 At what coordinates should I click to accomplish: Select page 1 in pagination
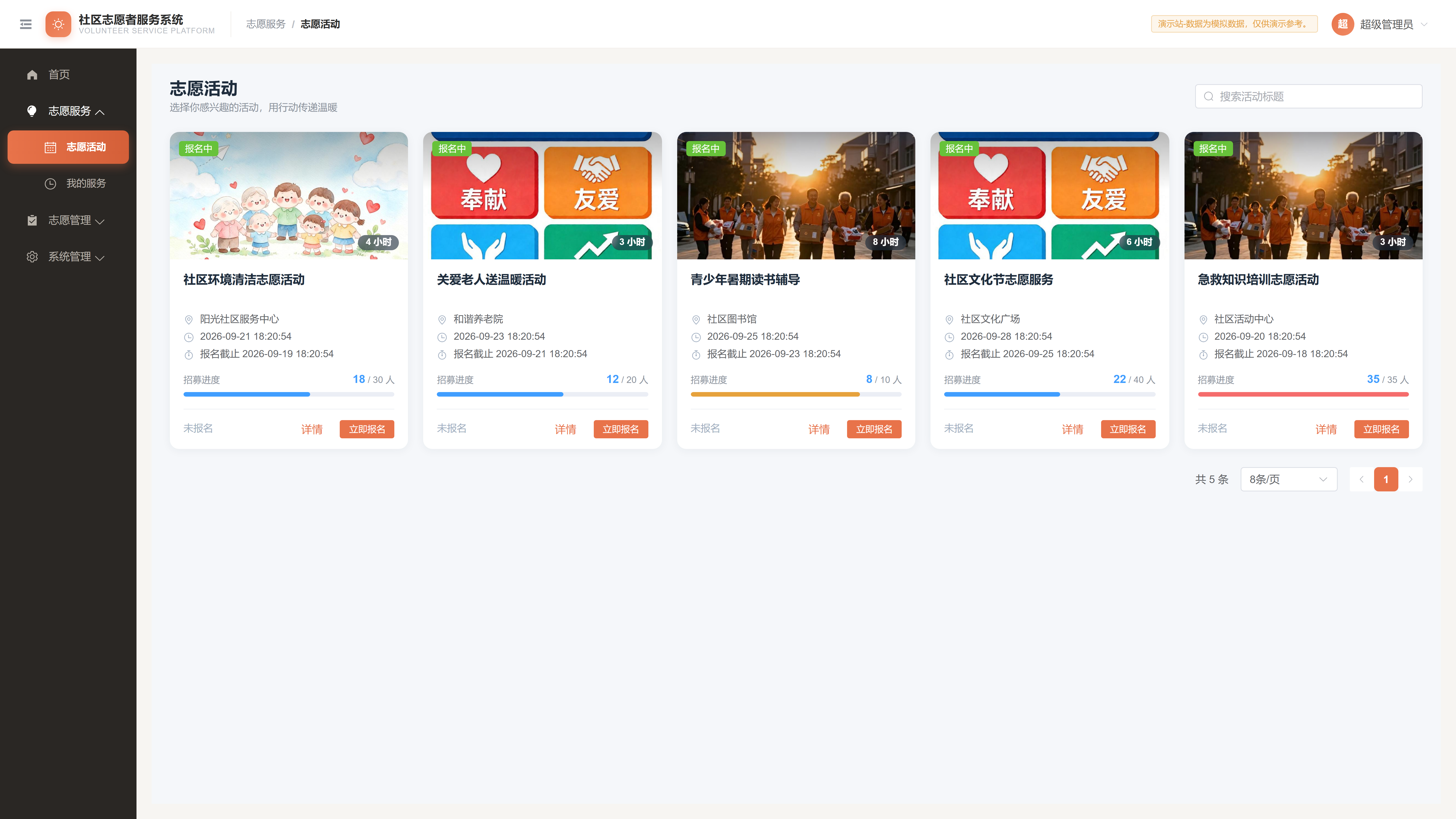1386,479
